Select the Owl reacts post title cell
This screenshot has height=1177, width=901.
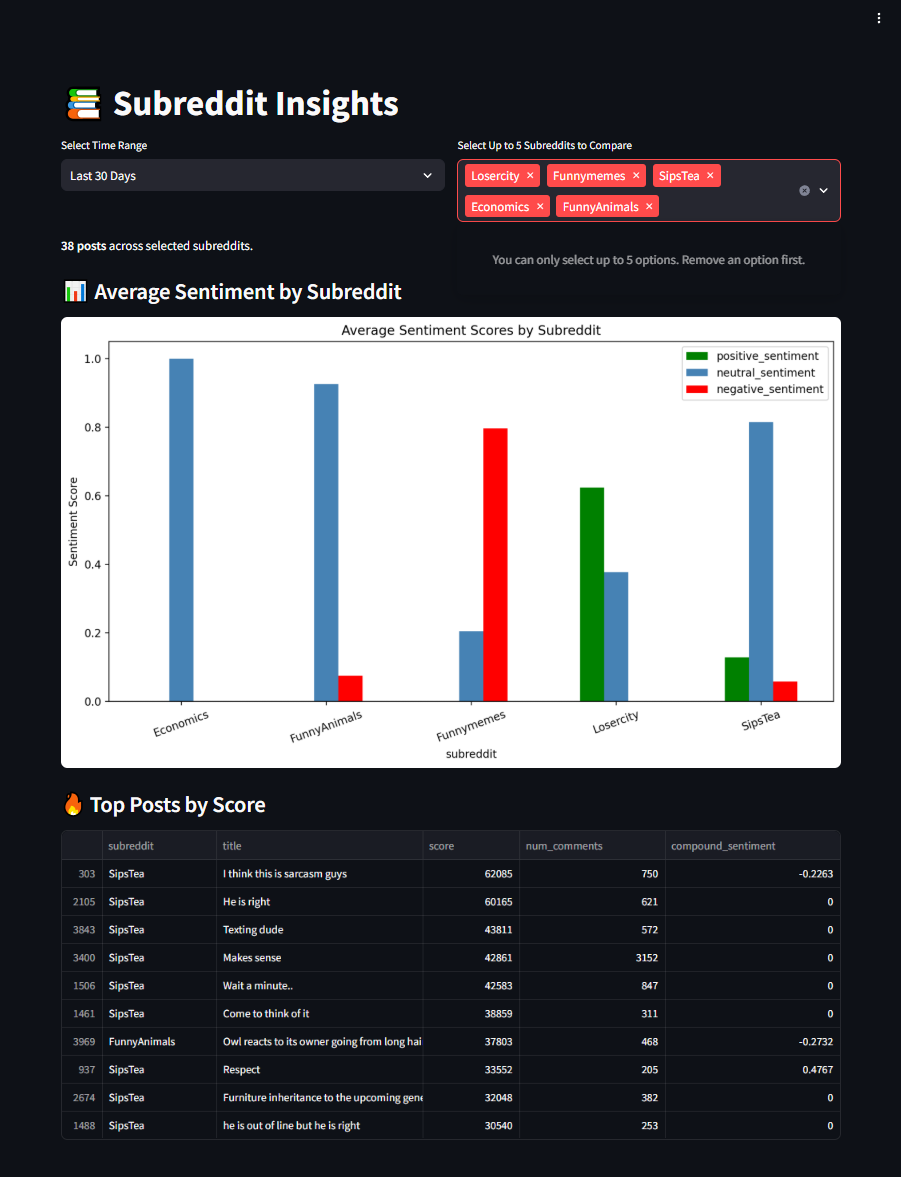[319, 1041]
